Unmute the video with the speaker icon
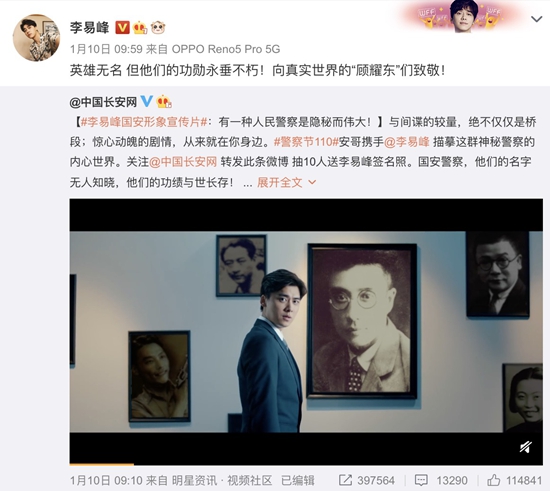 pos(526,446)
